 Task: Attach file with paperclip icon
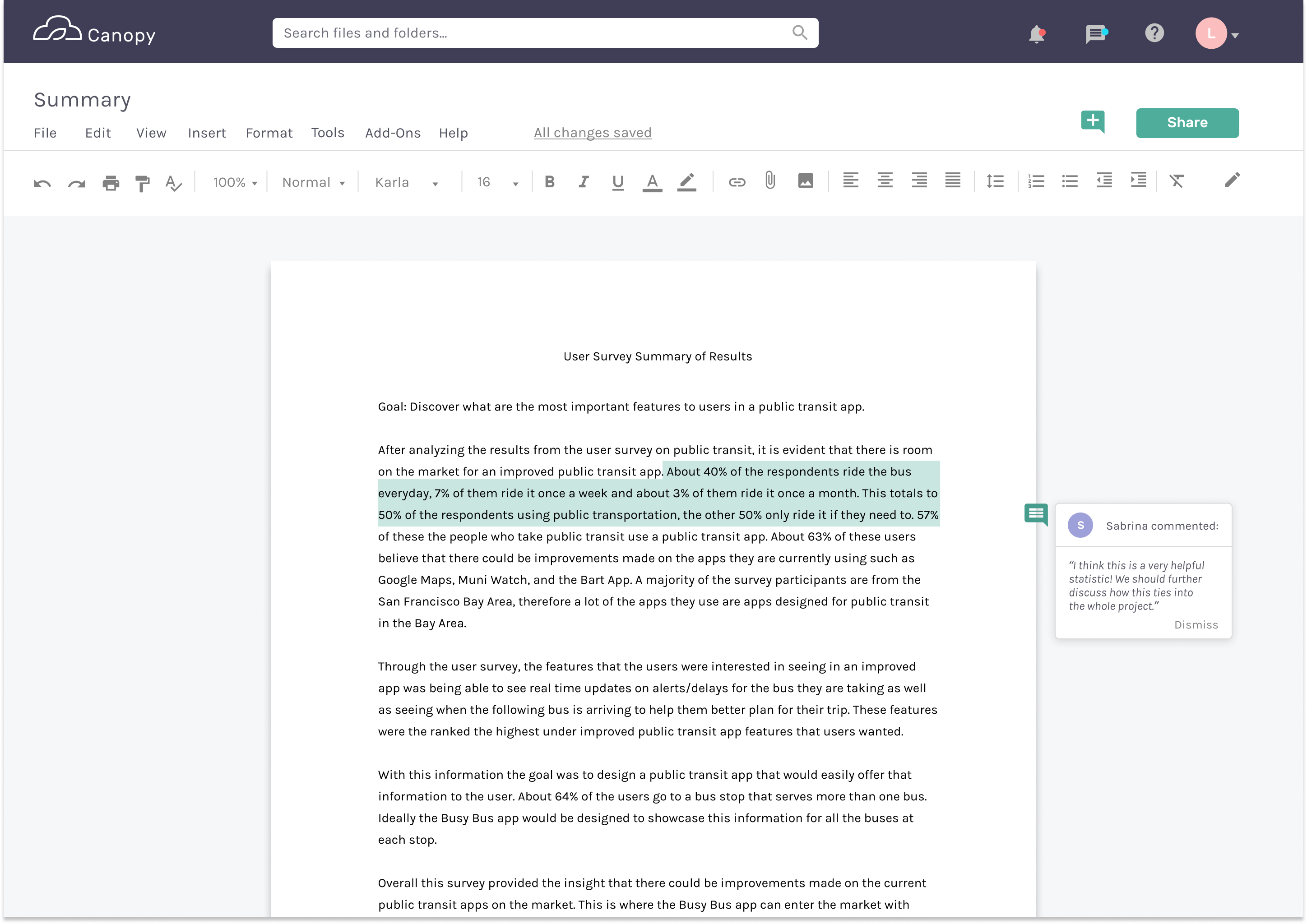[x=769, y=181]
